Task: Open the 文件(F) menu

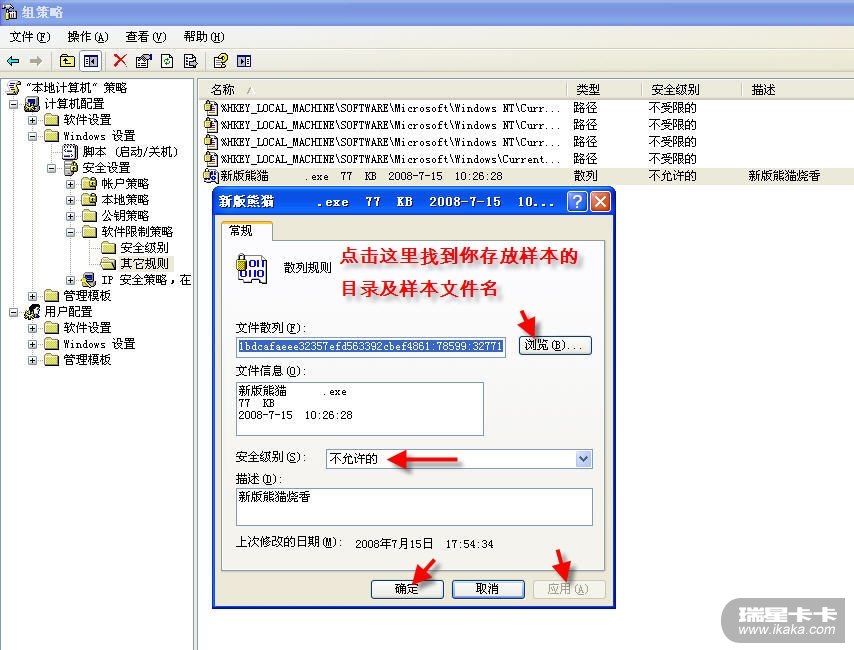Action: pos(29,37)
